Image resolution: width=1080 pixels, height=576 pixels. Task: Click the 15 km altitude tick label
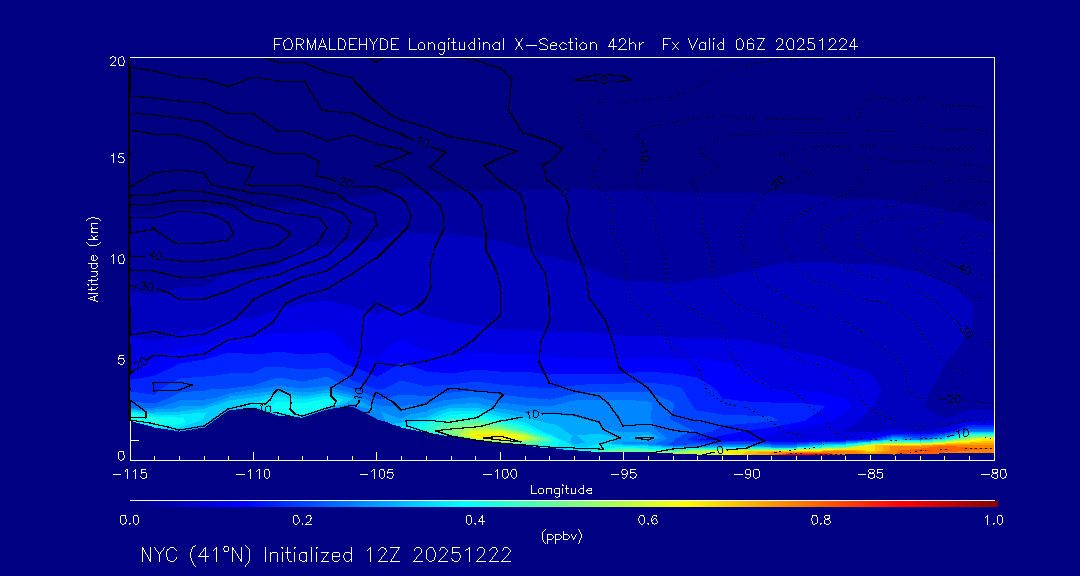click(x=116, y=159)
